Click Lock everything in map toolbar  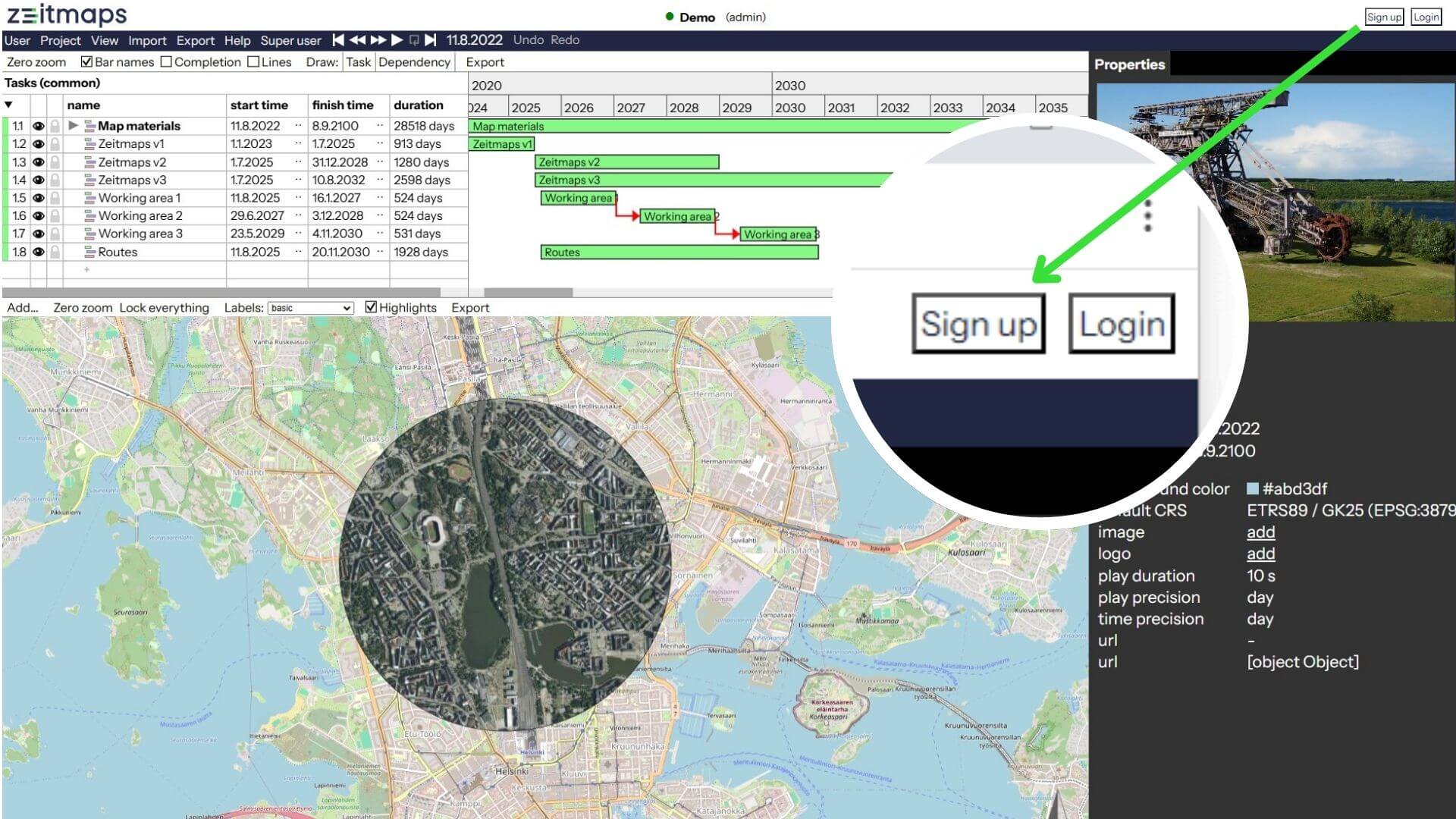coord(164,308)
